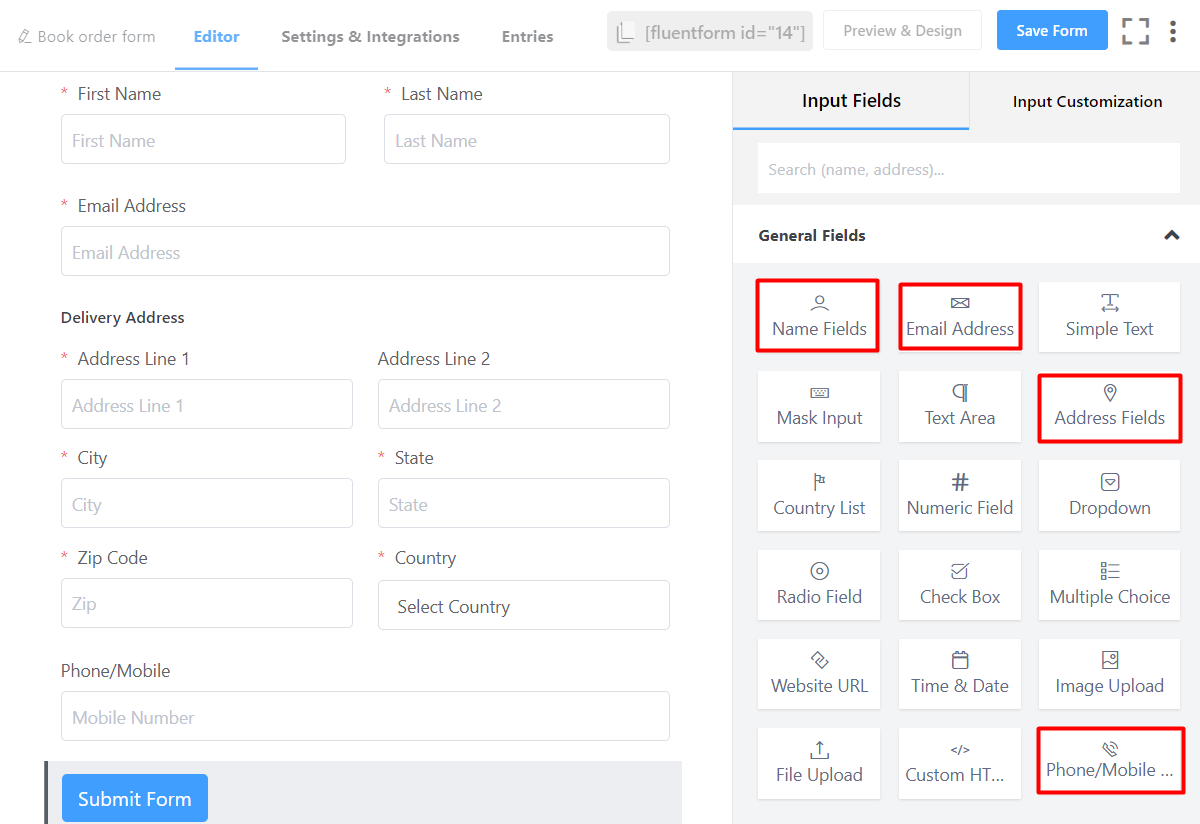Add a Simple Text field
This screenshot has height=824, width=1200.
click(1109, 315)
